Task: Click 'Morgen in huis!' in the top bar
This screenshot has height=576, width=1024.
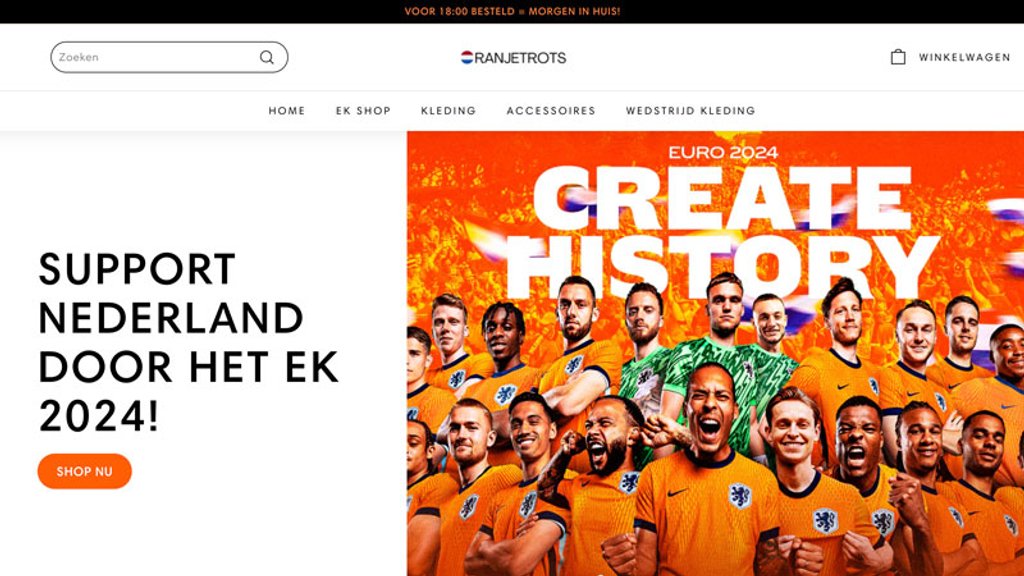Action: click(574, 11)
